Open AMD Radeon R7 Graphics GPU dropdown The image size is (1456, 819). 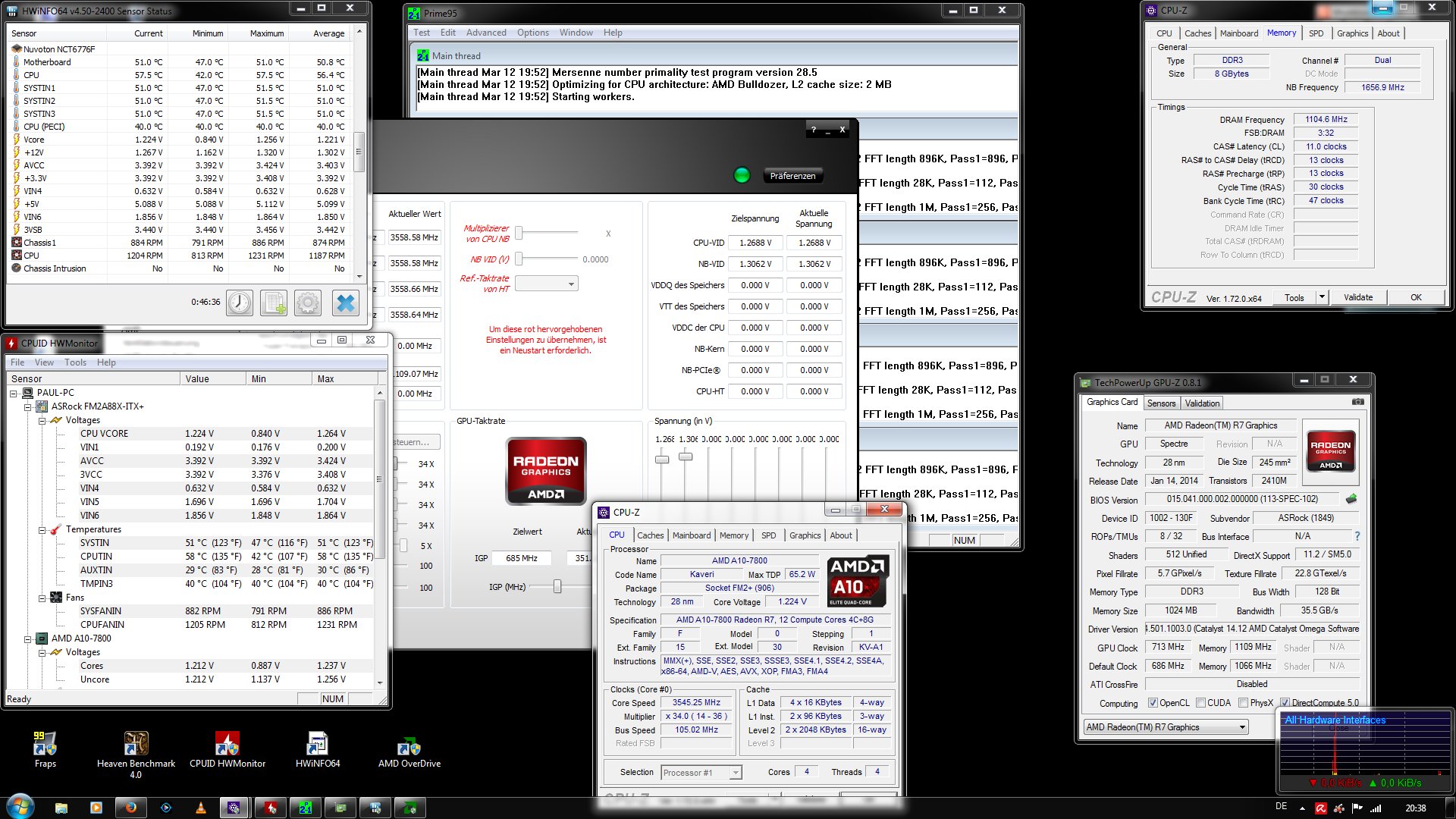click(1166, 727)
